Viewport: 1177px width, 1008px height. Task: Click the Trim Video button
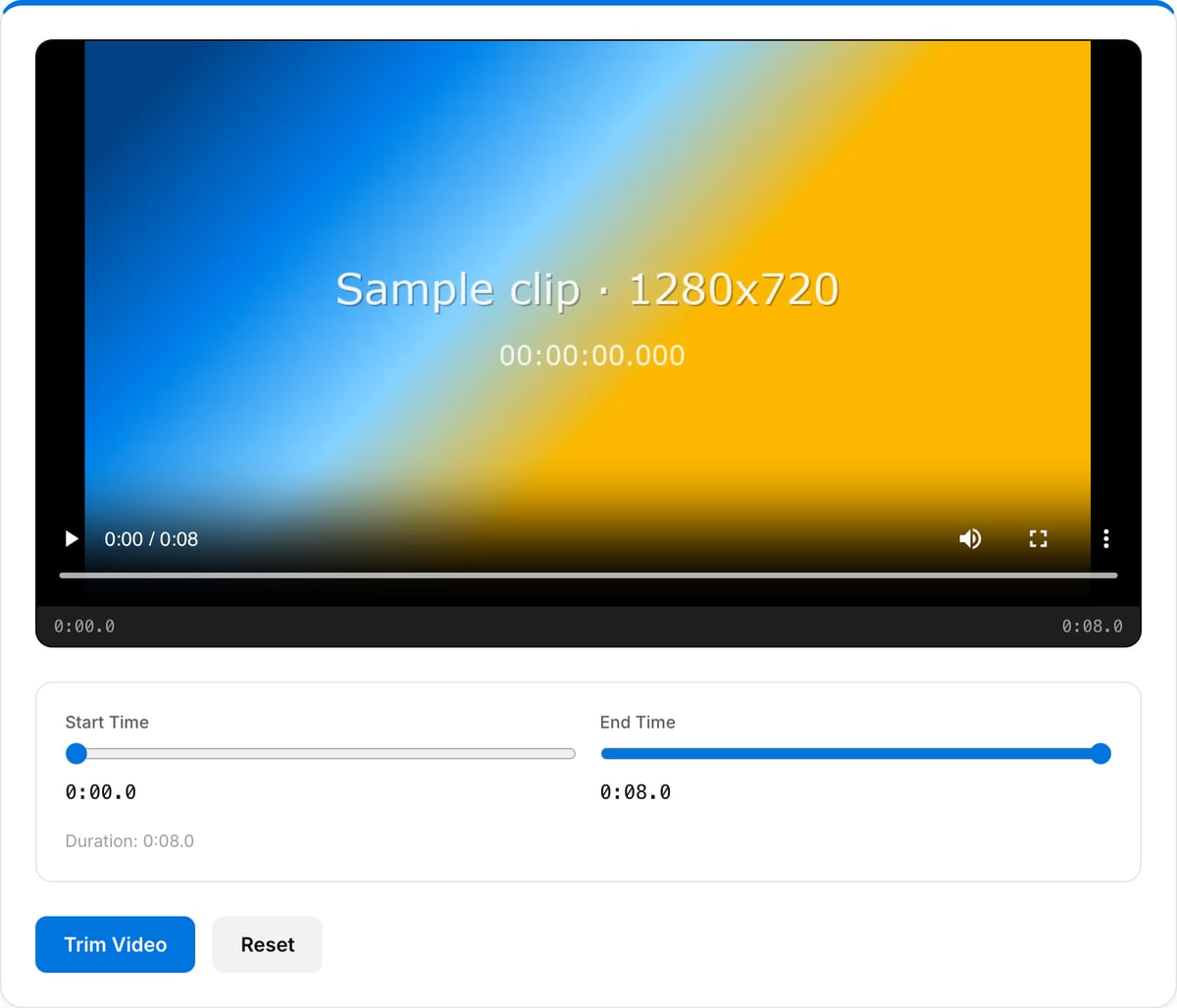click(115, 944)
